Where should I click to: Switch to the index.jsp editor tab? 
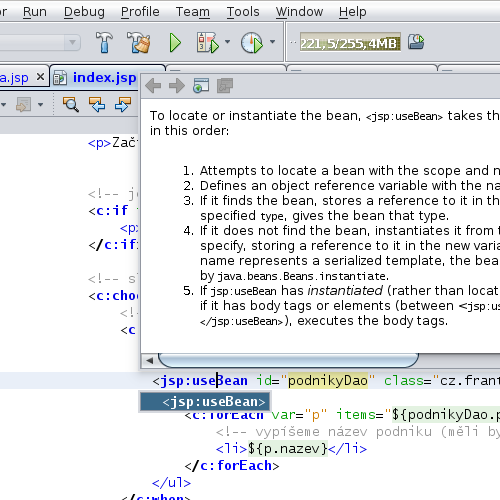(104, 78)
